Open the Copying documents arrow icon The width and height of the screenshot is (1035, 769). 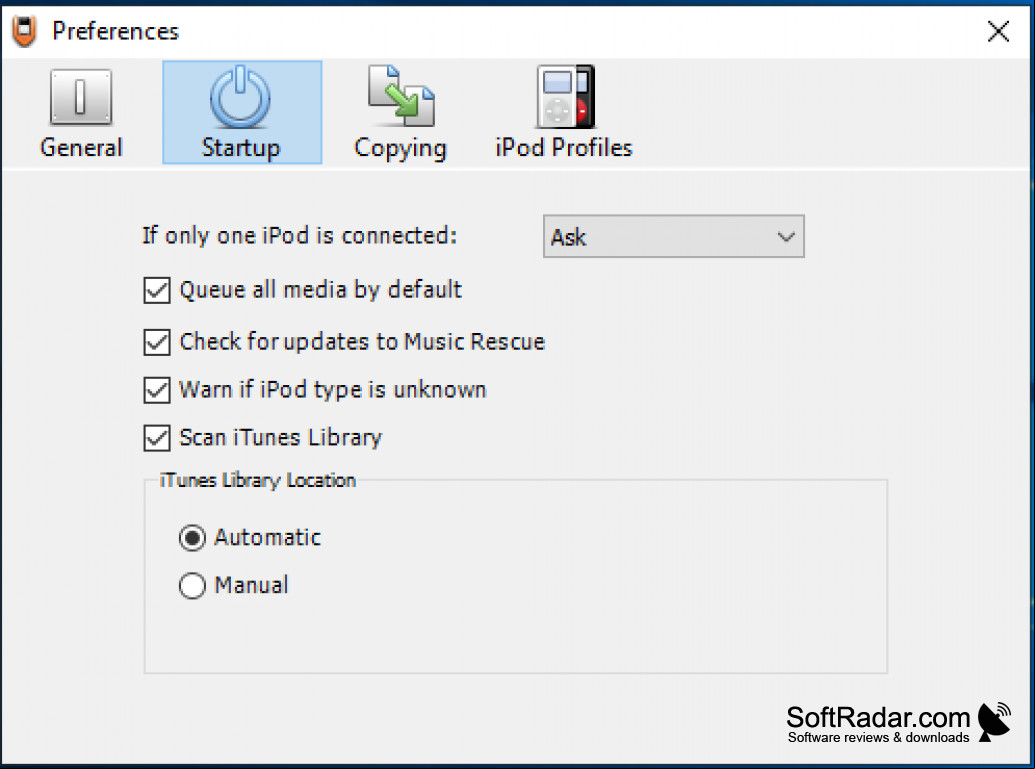[x=401, y=96]
